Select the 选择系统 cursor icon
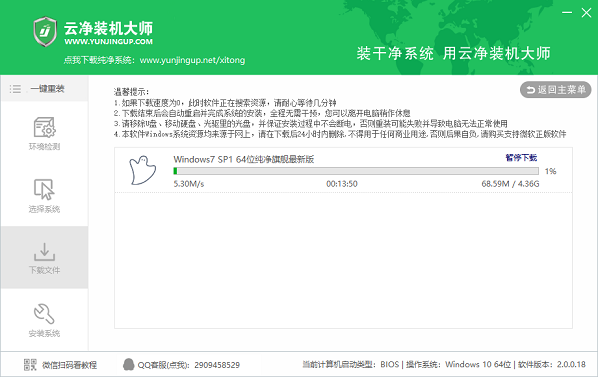This screenshot has width=598, height=377. (x=44, y=189)
